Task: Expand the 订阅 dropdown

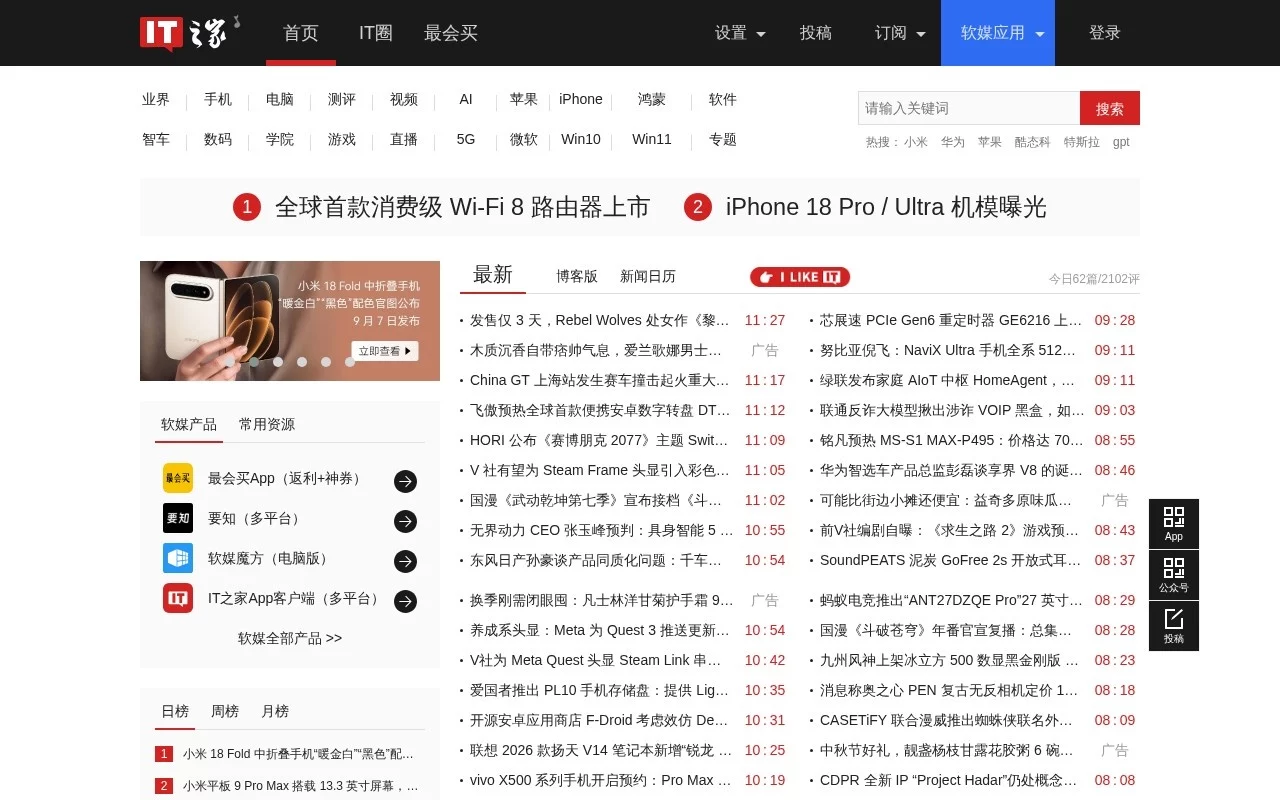Action: pos(900,33)
